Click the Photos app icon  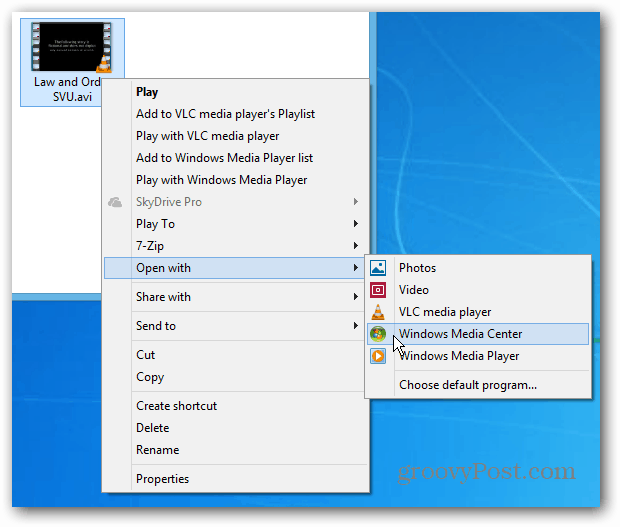point(378,268)
